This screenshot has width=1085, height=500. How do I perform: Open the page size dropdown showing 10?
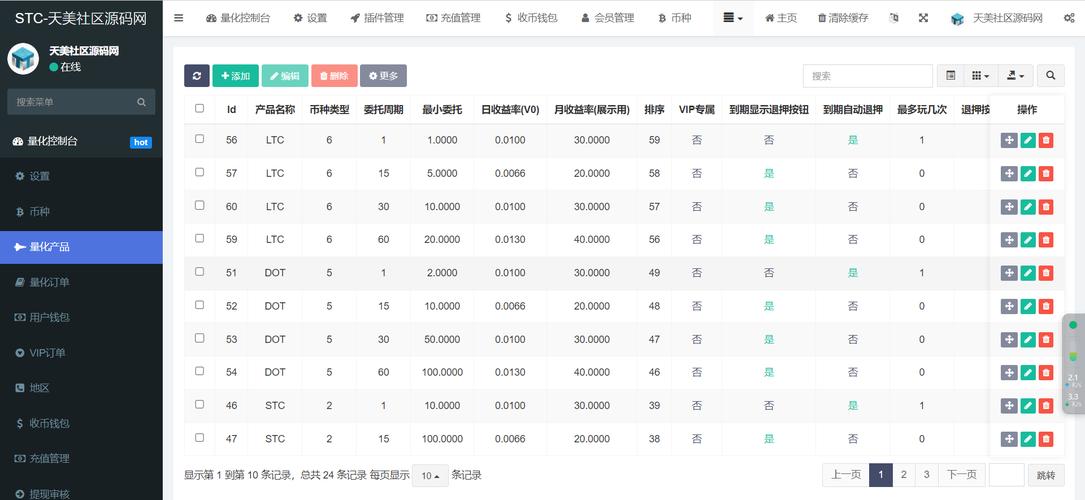click(433, 476)
